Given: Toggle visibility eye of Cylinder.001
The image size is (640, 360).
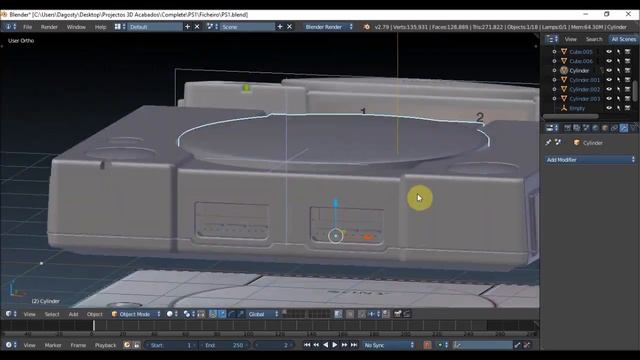Looking at the screenshot, I should [609, 80].
